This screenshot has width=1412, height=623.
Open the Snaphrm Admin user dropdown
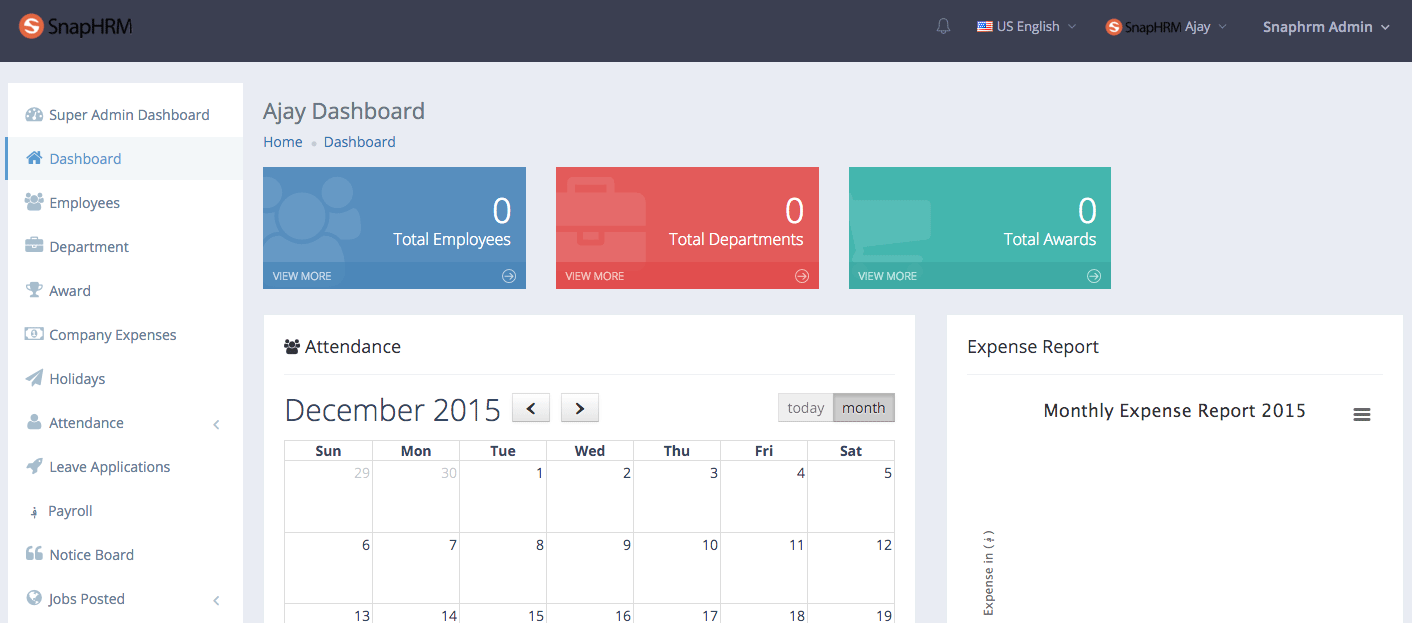(1326, 27)
